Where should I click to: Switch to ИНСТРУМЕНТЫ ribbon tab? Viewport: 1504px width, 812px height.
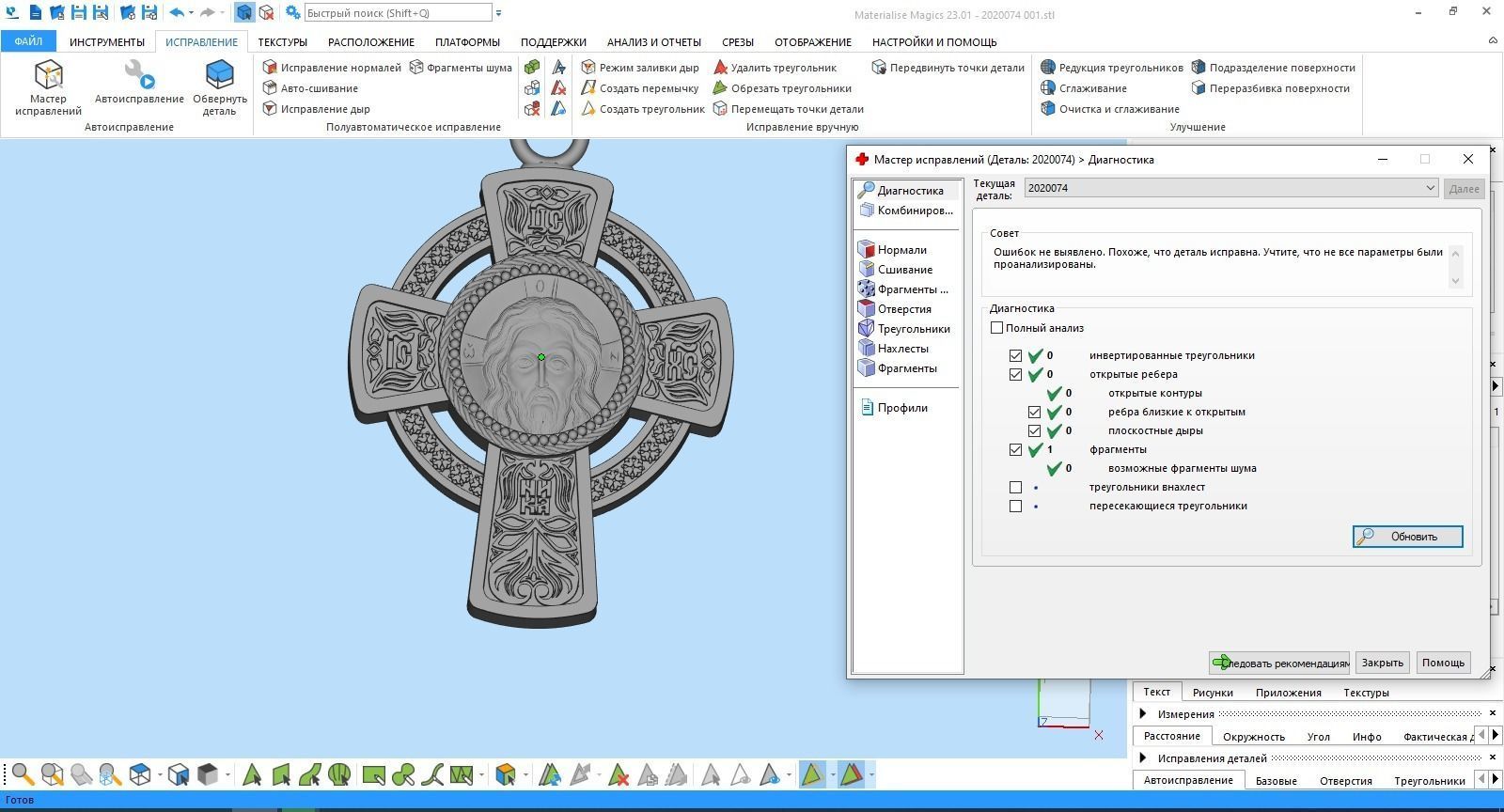pyautogui.click(x=107, y=42)
